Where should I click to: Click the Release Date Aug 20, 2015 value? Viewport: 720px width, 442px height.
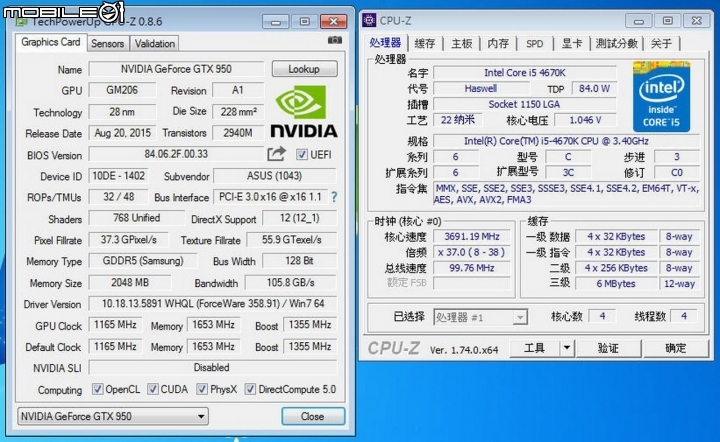point(122,133)
